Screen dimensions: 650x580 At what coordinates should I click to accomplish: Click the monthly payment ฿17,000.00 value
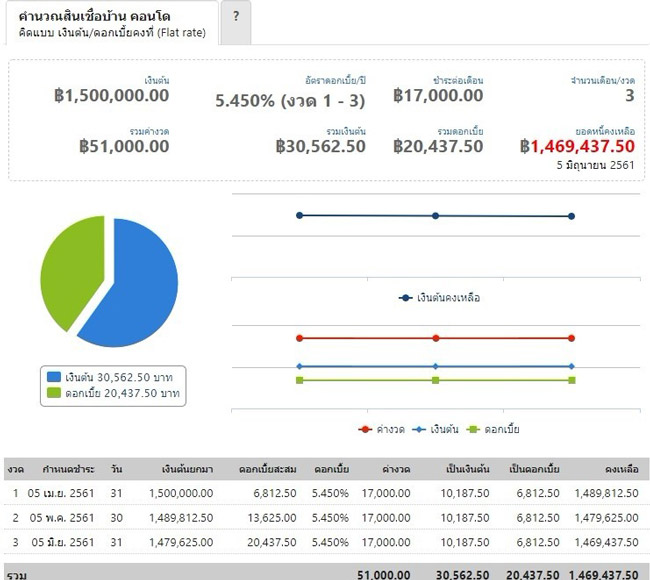[x=438, y=96]
